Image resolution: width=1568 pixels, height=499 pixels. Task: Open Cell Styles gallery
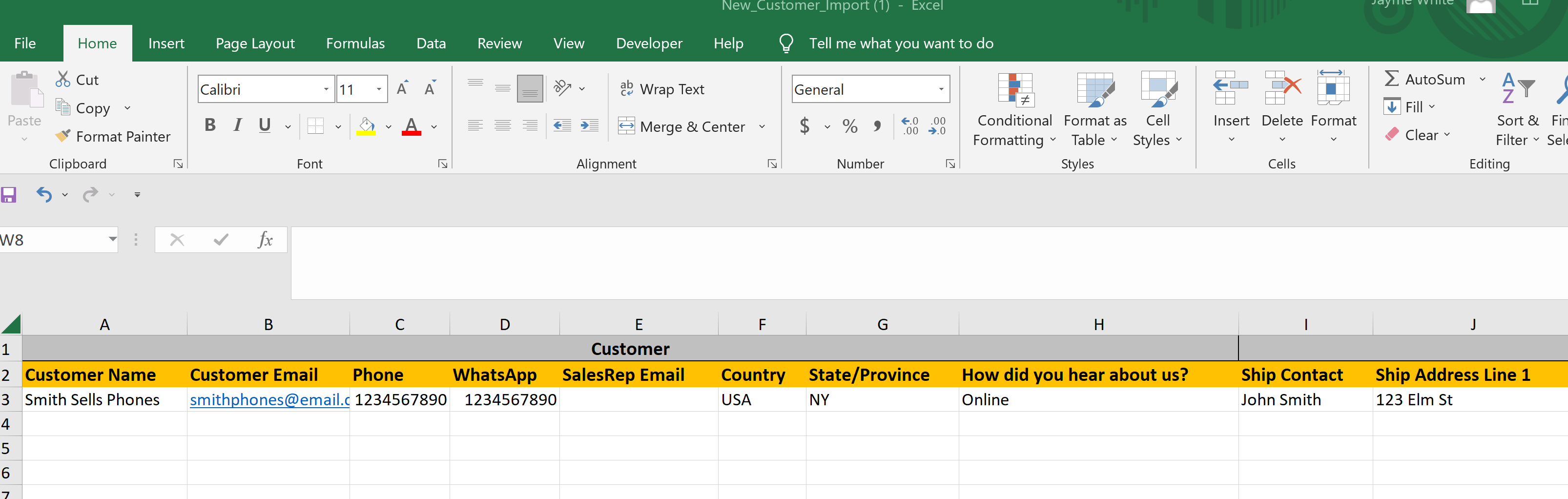coord(1157,110)
